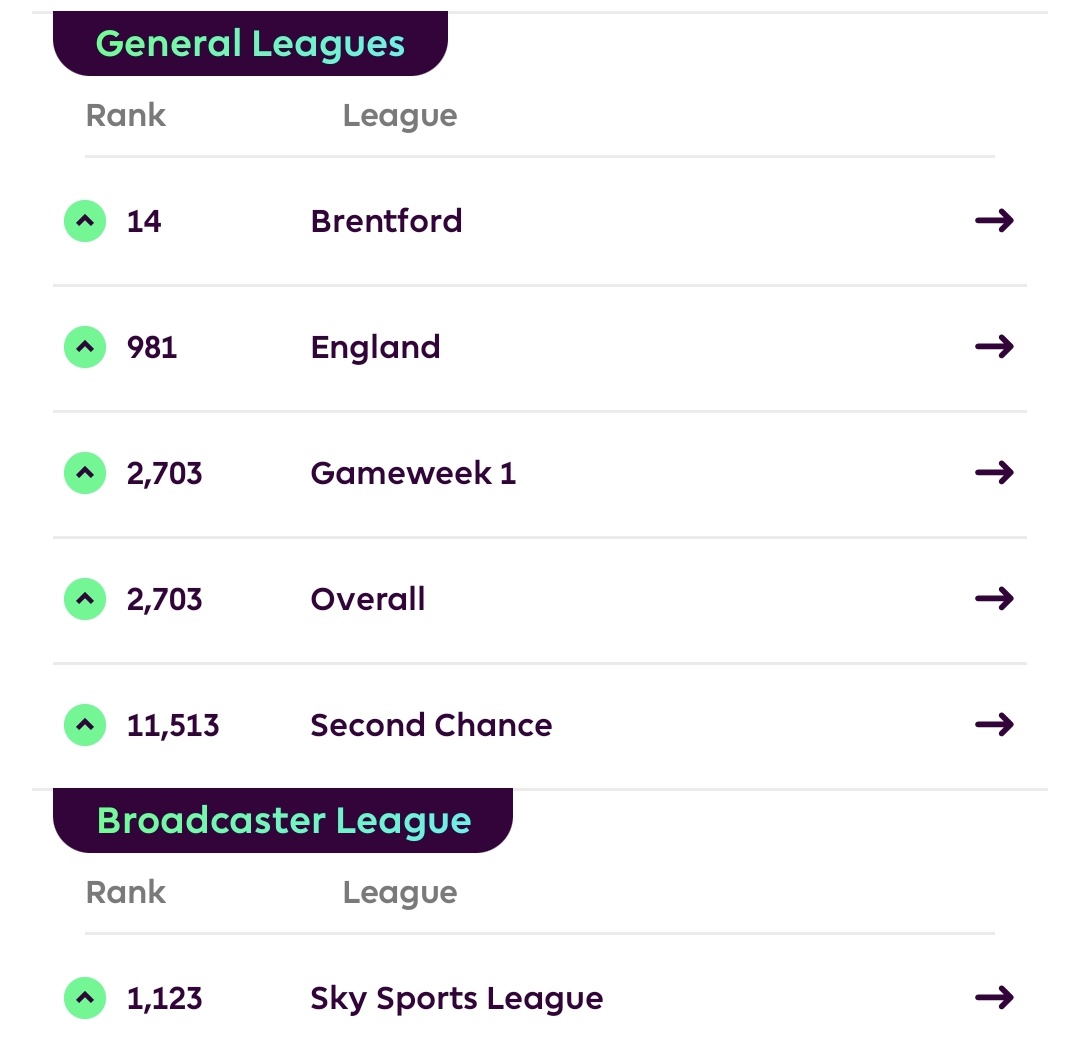Open the Sky Sports League name link
Screen dimensions: 1080x1060
pos(457,999)
